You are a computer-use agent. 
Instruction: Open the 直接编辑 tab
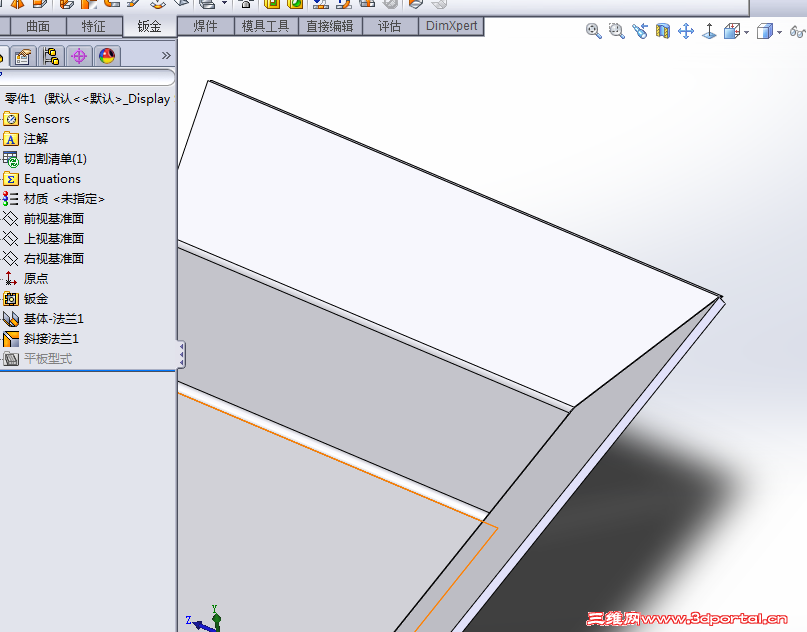(330, 26)
